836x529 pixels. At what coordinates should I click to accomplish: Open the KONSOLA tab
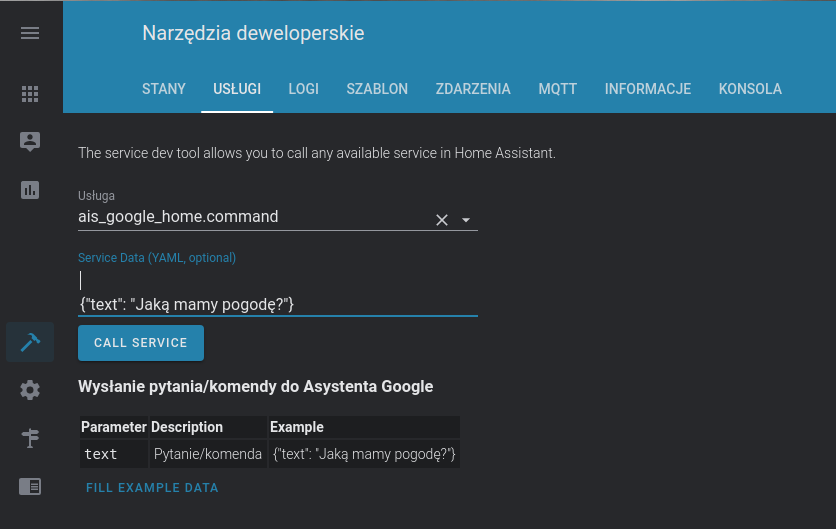pos(750,89)
